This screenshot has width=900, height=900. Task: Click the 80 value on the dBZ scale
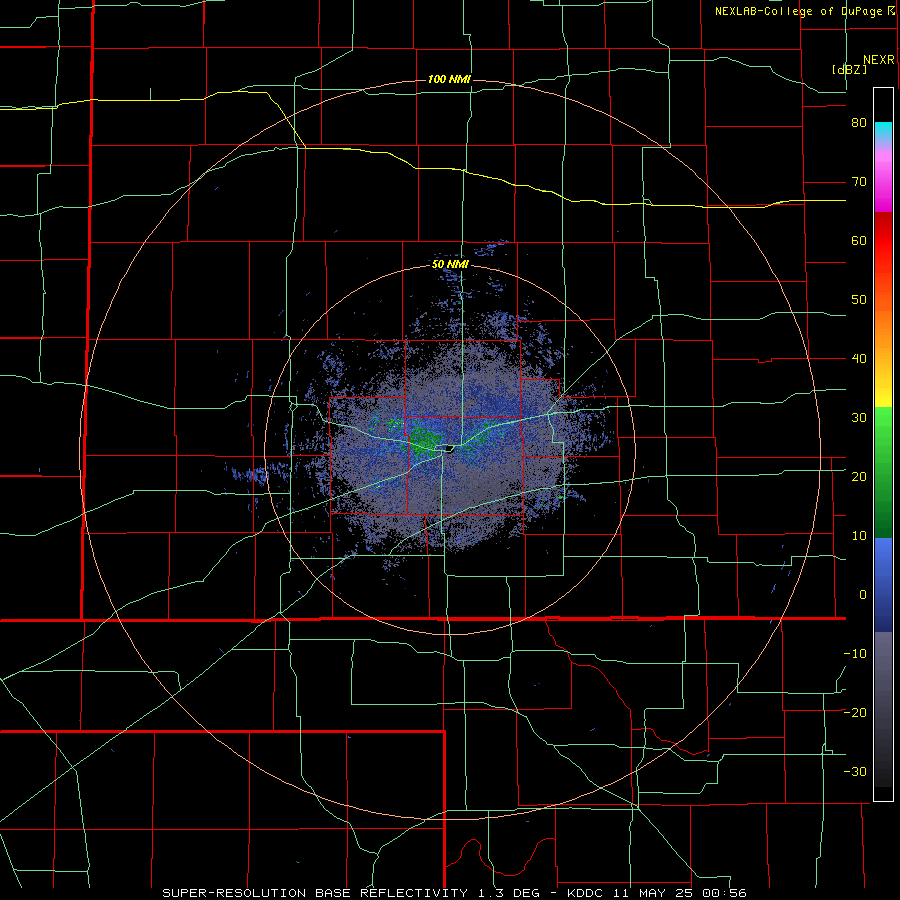coord(859,123)
